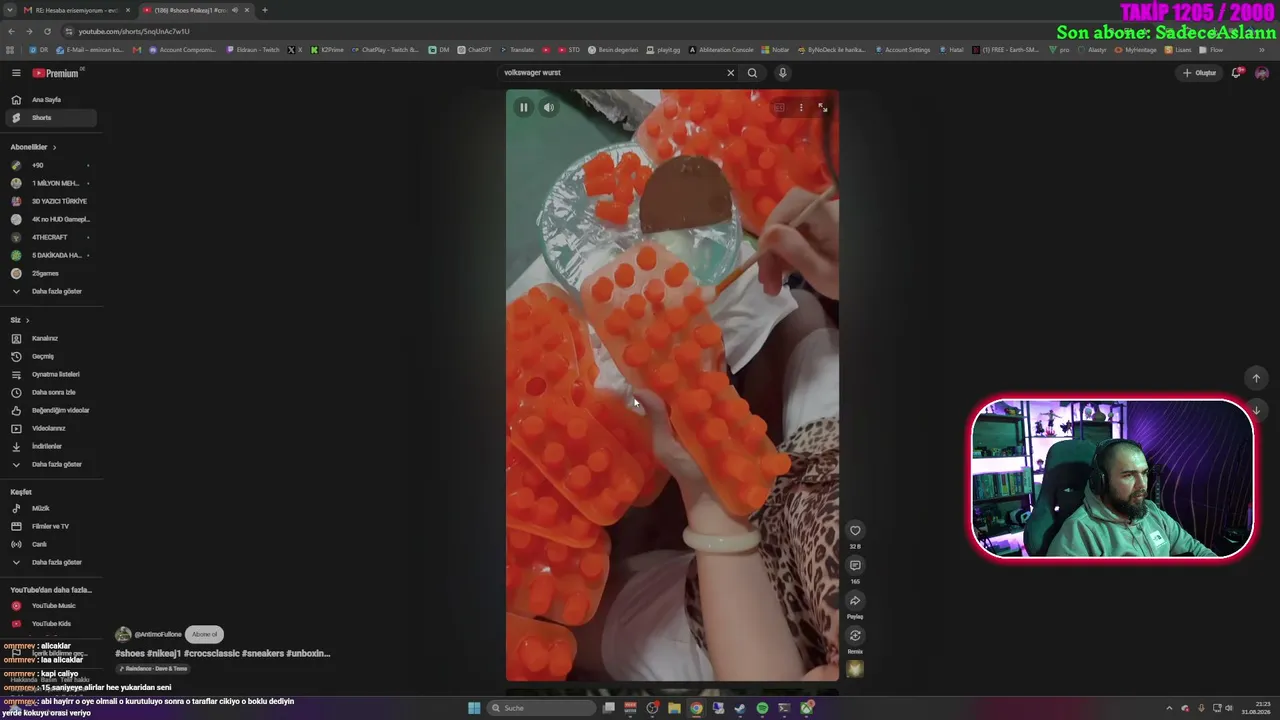The height and width of the screenshot is (720, 1280).
Task: Open Ana Sayfa in the sidebar
Action: click(50, 100)
